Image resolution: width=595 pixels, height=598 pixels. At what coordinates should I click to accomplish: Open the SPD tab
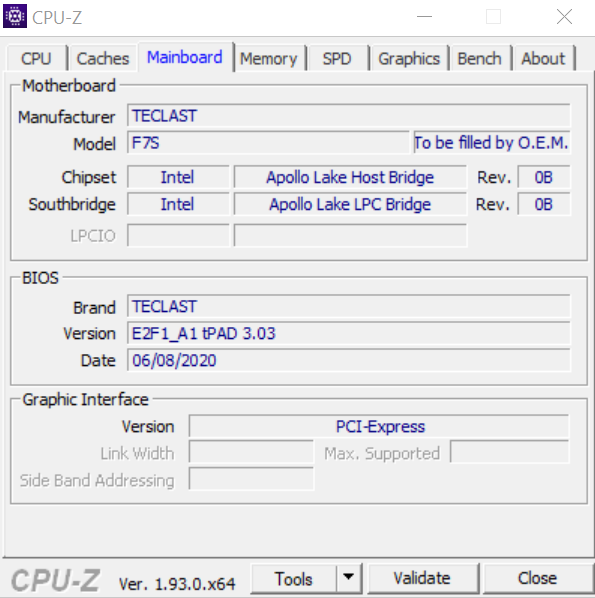pos(337,59)
